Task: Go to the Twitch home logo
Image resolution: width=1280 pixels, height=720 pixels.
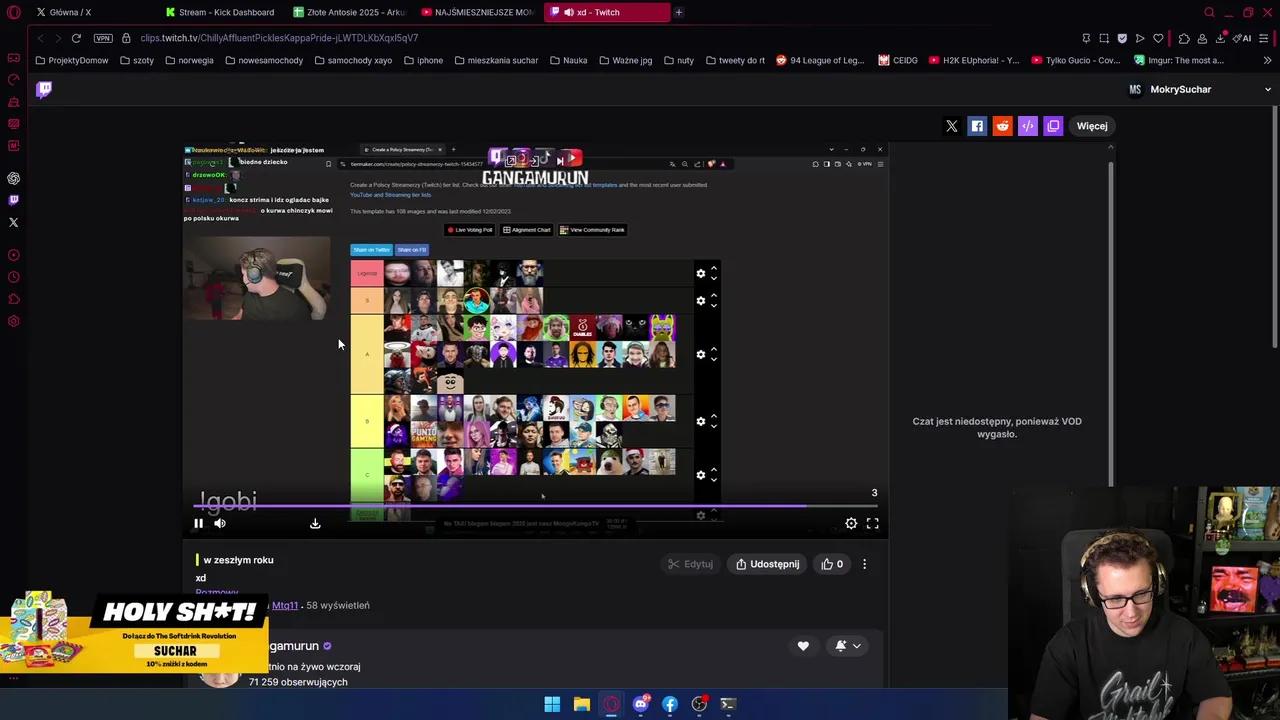Action: pyautogui.click(x=44, y=89)
